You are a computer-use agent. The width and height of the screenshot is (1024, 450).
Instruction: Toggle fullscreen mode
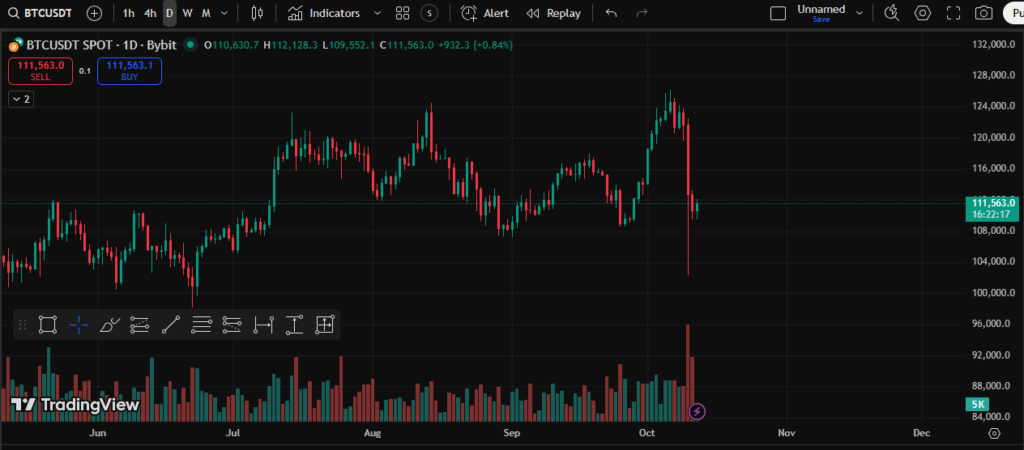(953, 13)
